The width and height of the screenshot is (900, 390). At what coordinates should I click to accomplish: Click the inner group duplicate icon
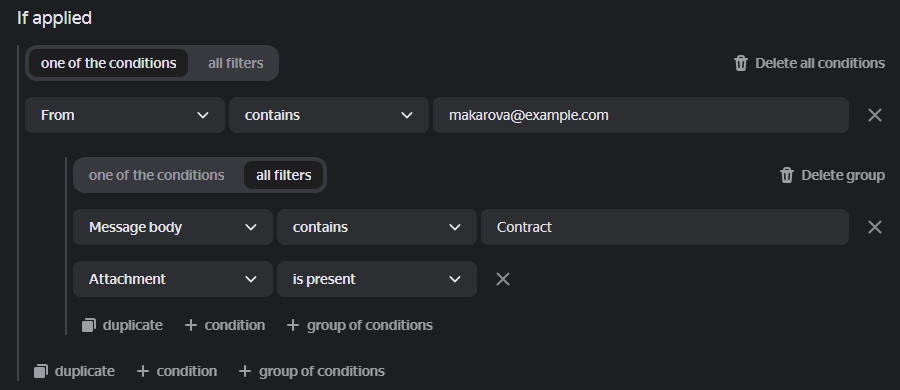(x=88, y=325)
